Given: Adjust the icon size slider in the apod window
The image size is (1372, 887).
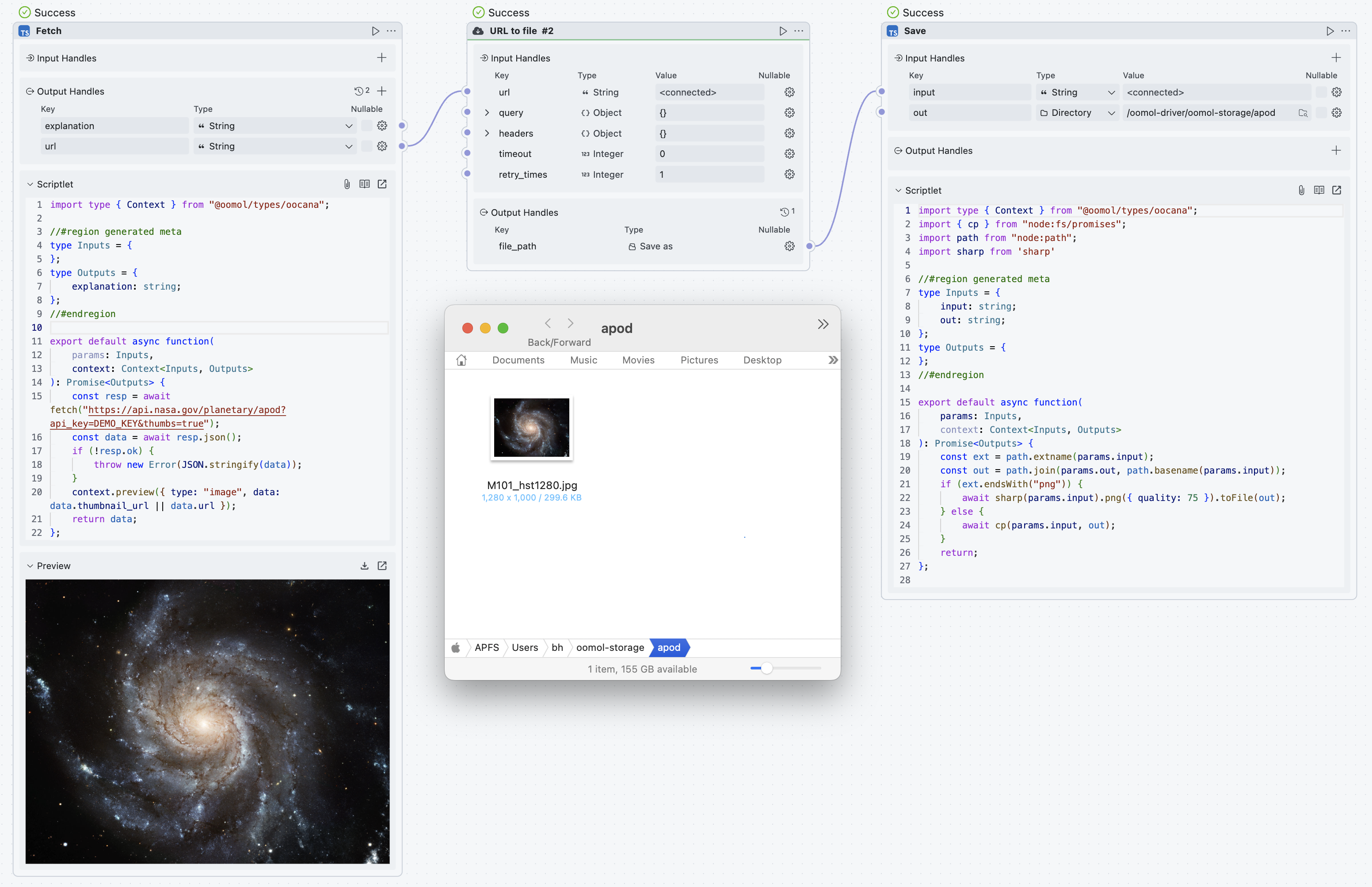Looking at the screenshot, I should click(x=766, y=668).
